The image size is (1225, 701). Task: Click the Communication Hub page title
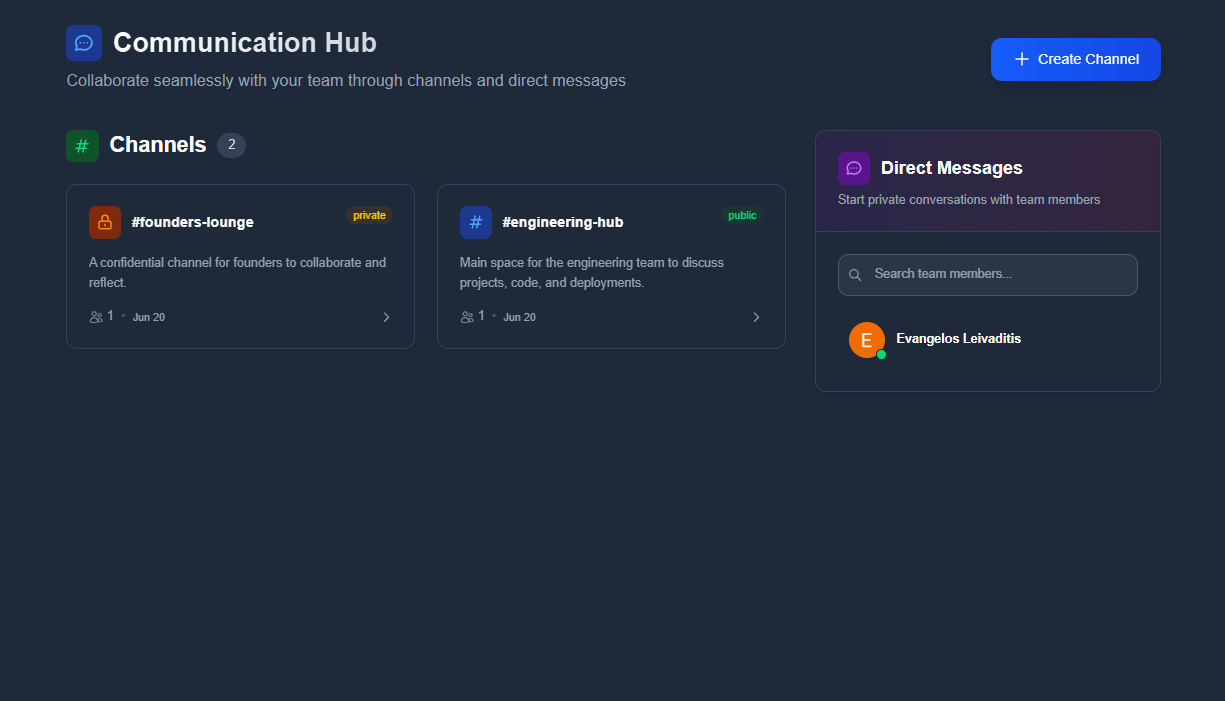pyautogui.click(x=245, y=43)
